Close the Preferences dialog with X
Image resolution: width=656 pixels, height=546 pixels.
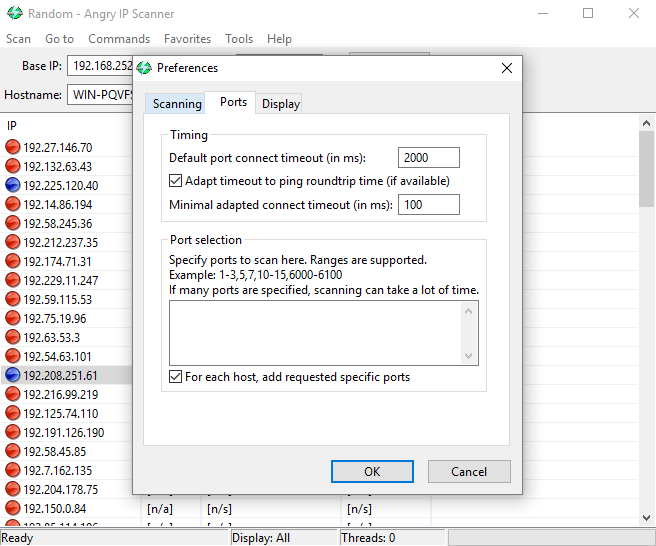[507, 68]
